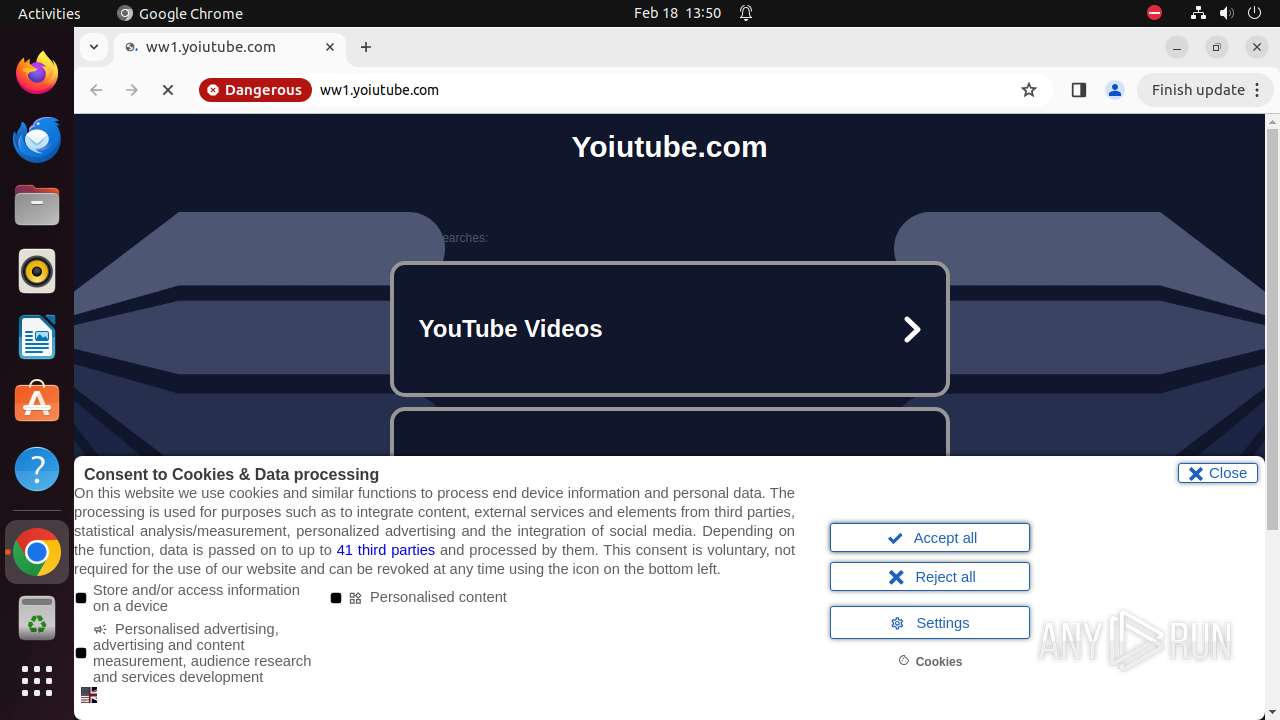
Task: Click the page vertical scrollbar
Action: [1272, 330]
